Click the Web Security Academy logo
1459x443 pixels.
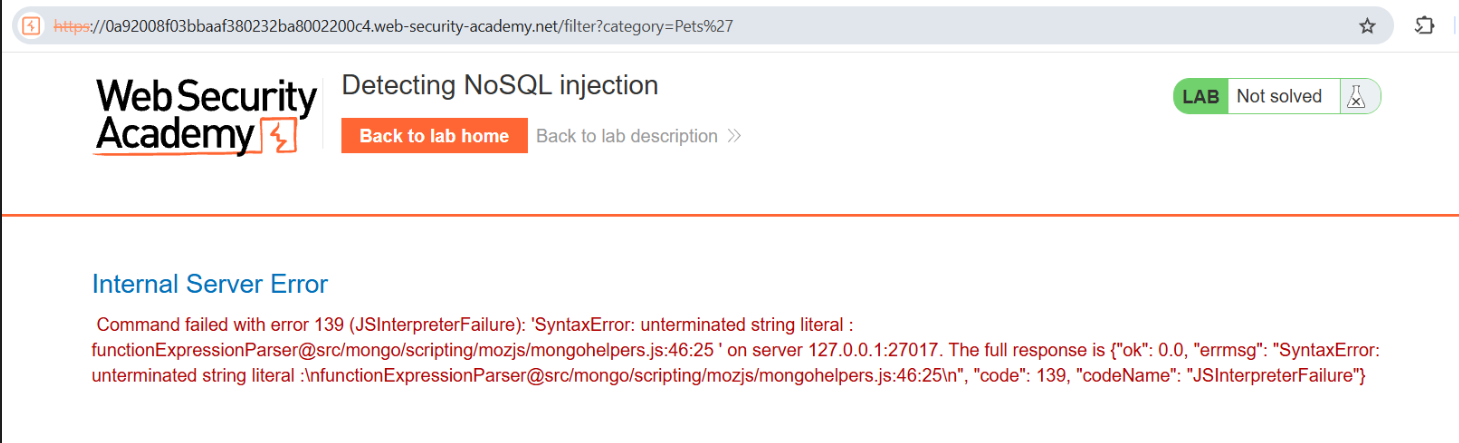pos(207,116)
